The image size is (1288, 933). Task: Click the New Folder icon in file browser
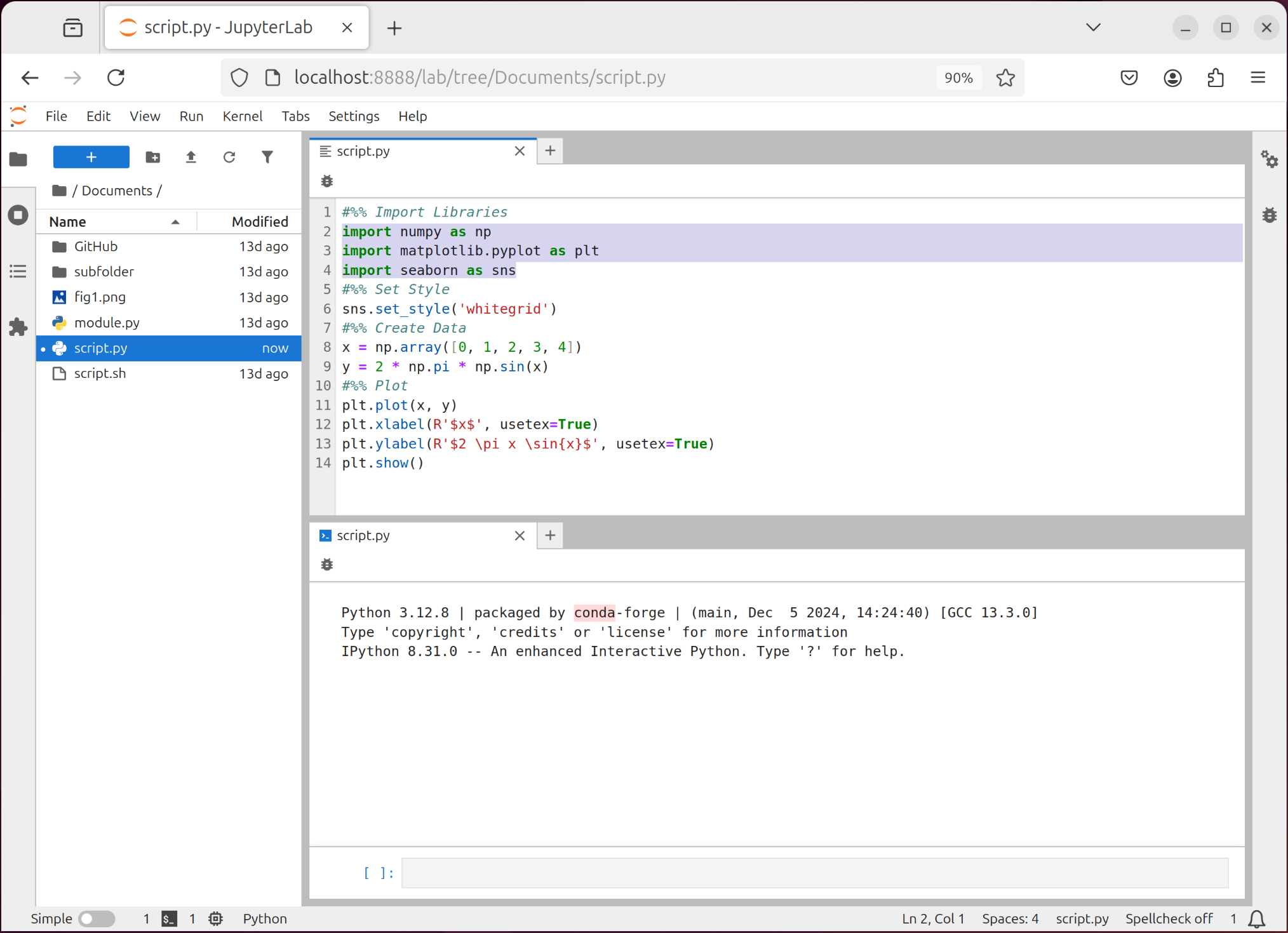153,157
